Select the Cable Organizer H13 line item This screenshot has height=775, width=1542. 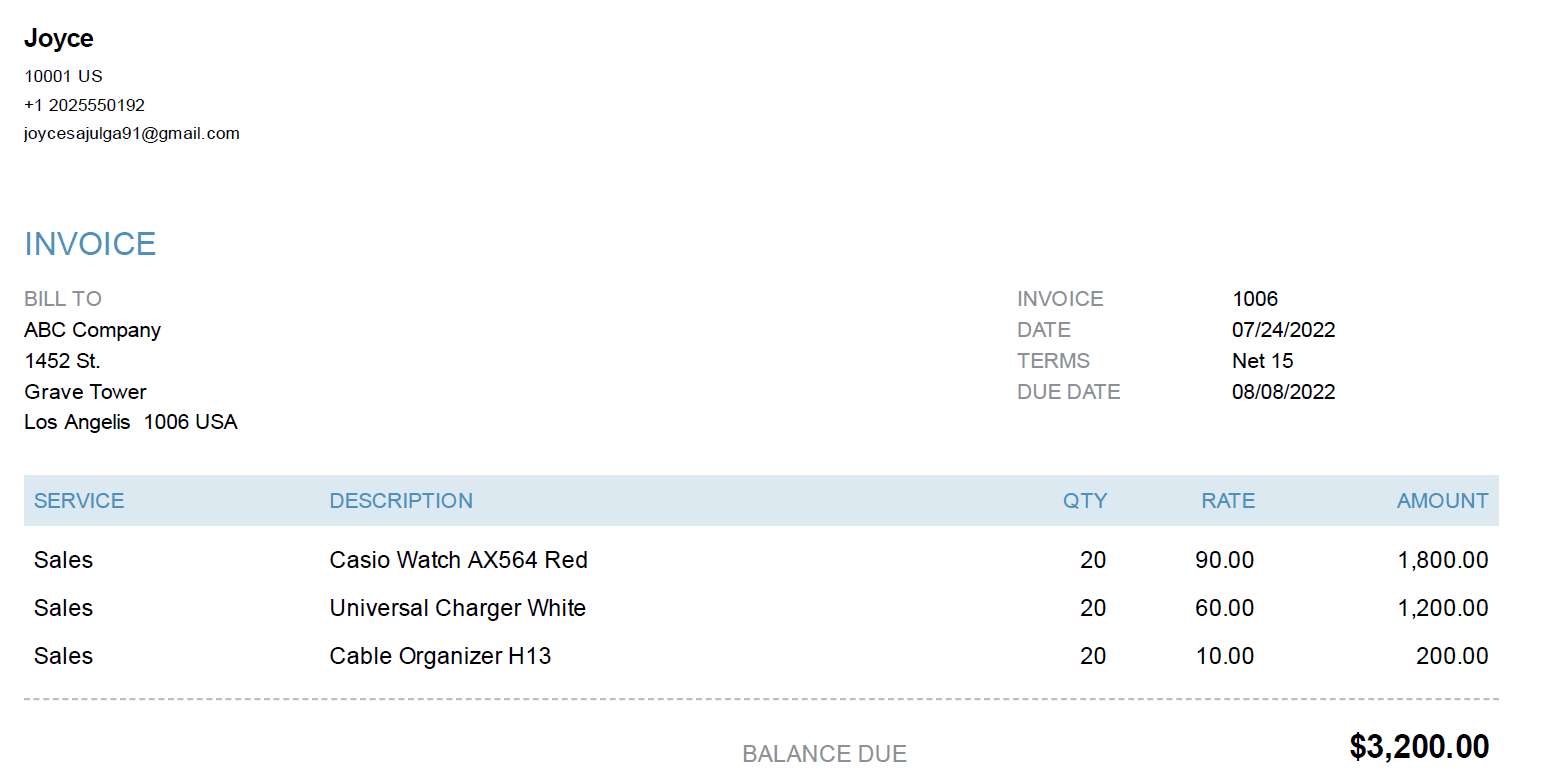tap(440, 656)
